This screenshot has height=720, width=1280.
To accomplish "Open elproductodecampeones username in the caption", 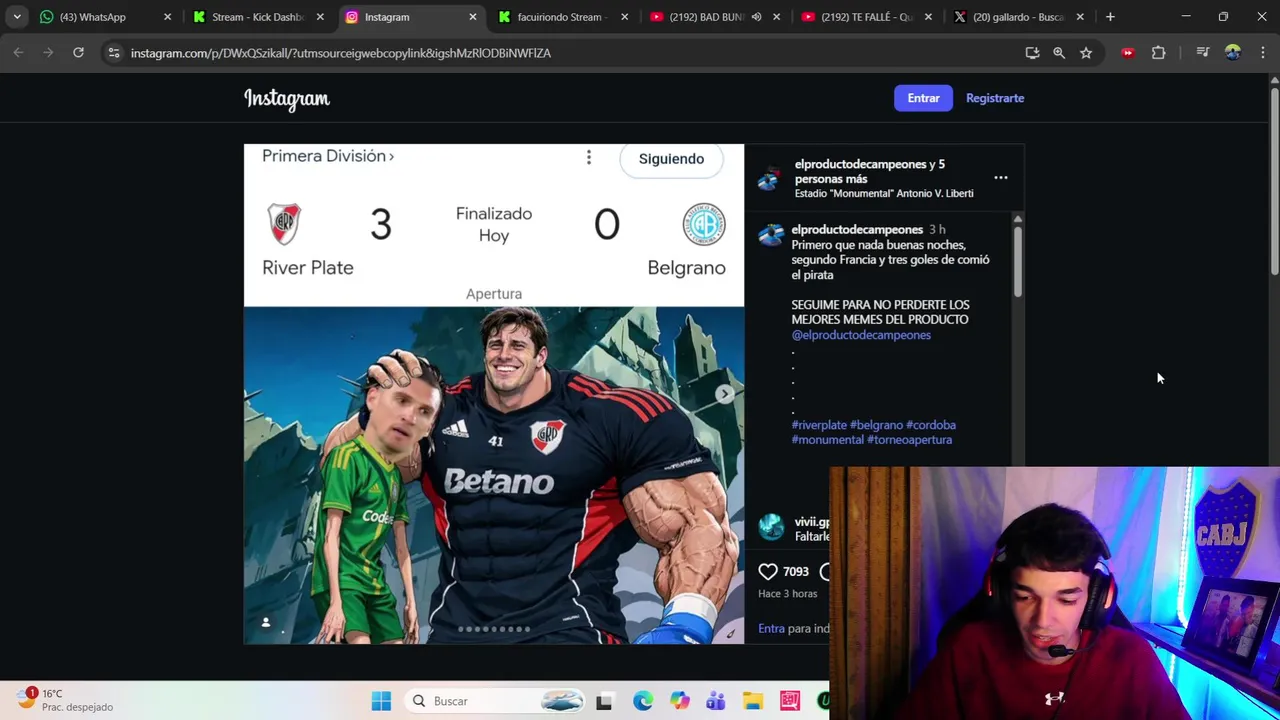I will tap(857, 230).
